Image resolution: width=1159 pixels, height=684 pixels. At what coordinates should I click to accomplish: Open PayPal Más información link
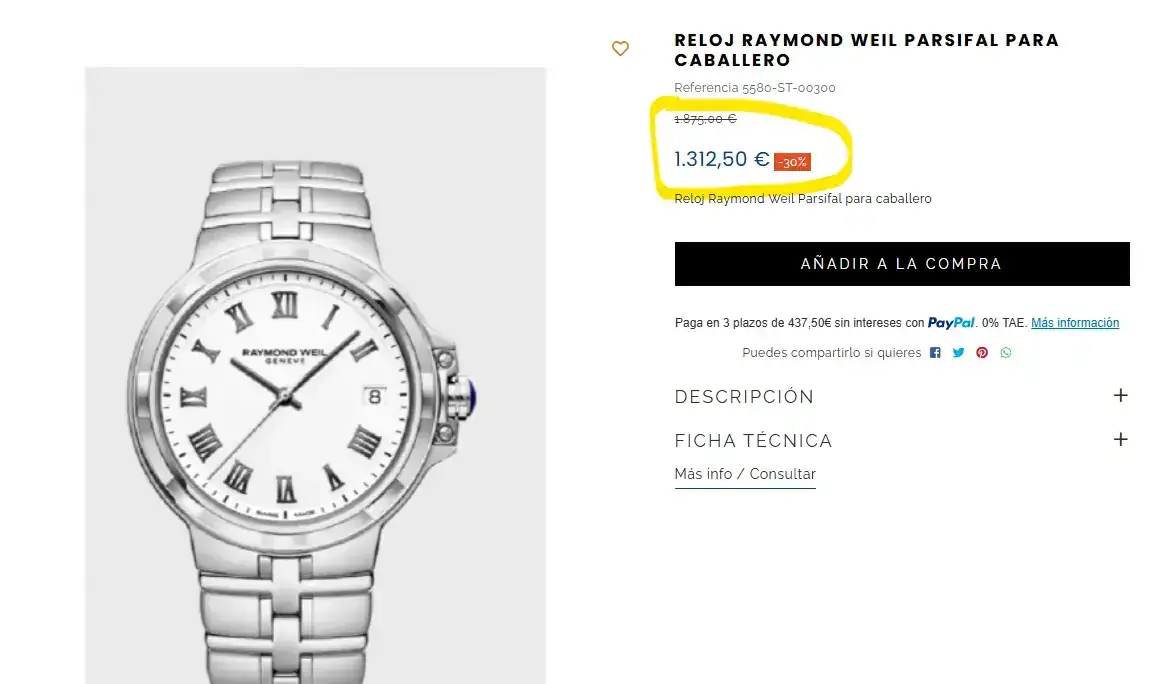click(x=1075, y=323)
